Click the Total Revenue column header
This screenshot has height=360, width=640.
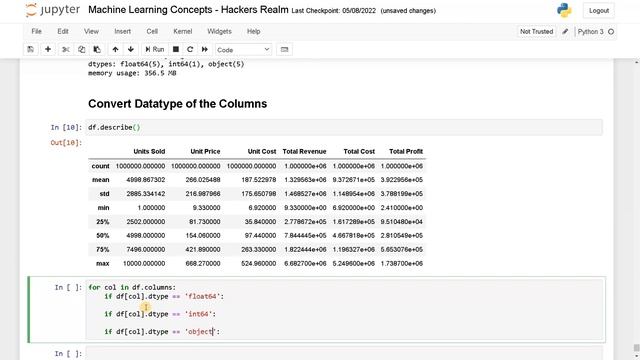click(304, 151)
